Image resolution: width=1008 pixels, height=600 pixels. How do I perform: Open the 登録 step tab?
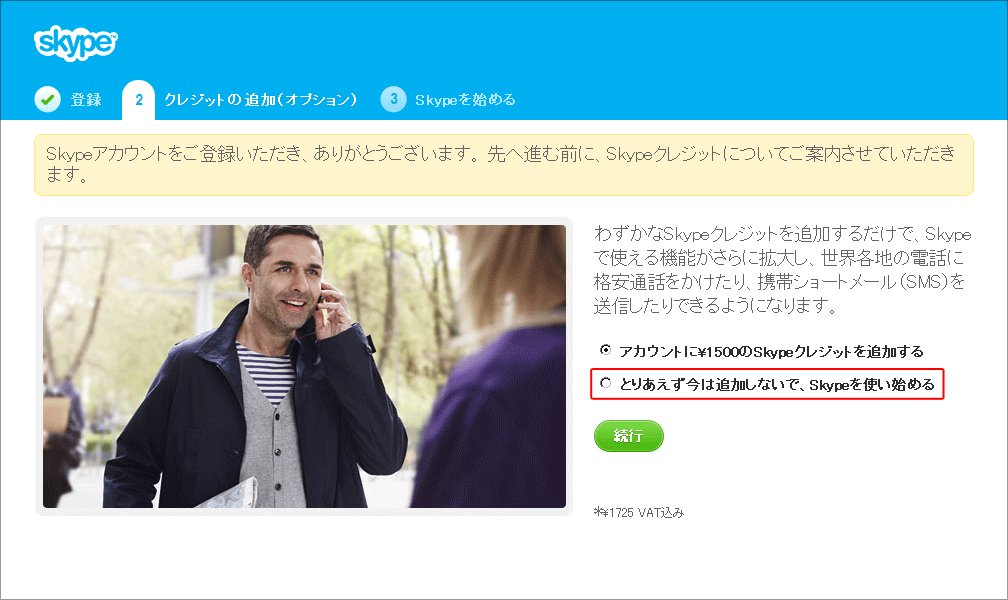[86, 100]
